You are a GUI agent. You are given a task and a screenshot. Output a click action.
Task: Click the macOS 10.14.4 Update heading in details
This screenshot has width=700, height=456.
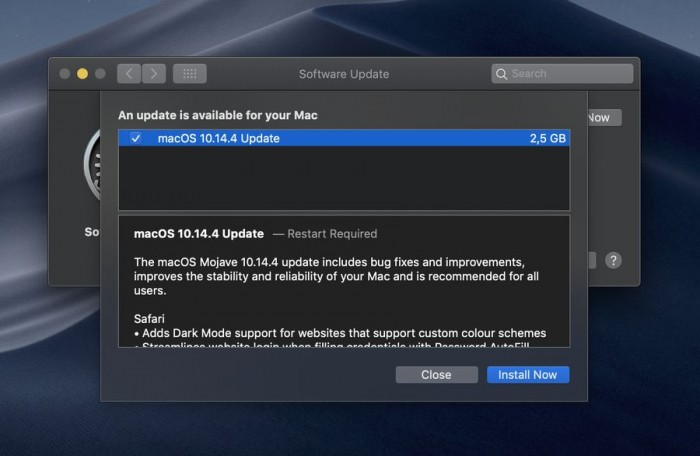pos(199,234)
